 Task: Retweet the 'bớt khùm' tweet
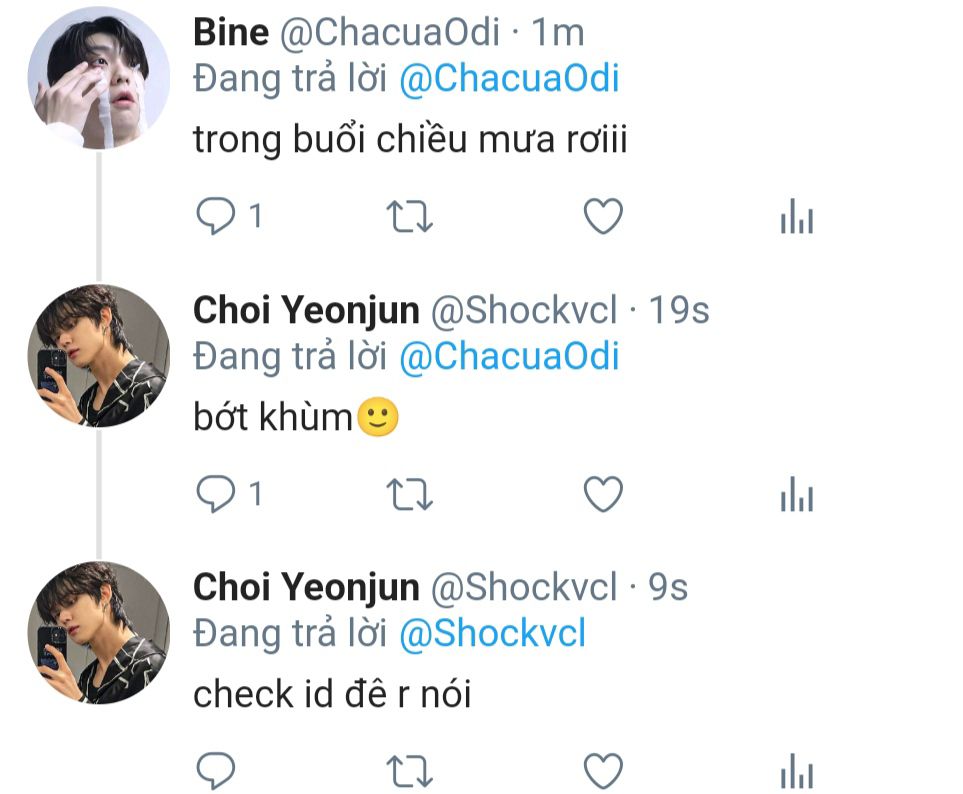click(x=410, y=494)
